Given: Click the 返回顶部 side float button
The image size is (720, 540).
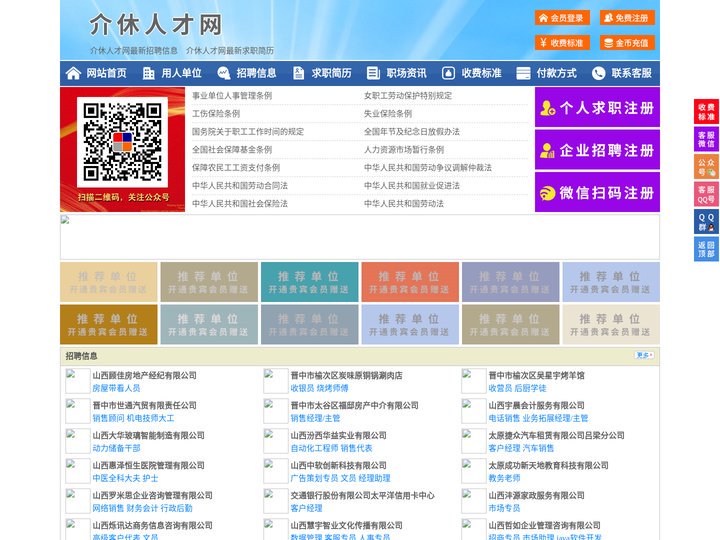Looking at the screenshot, I should click(x=706, y=249).
